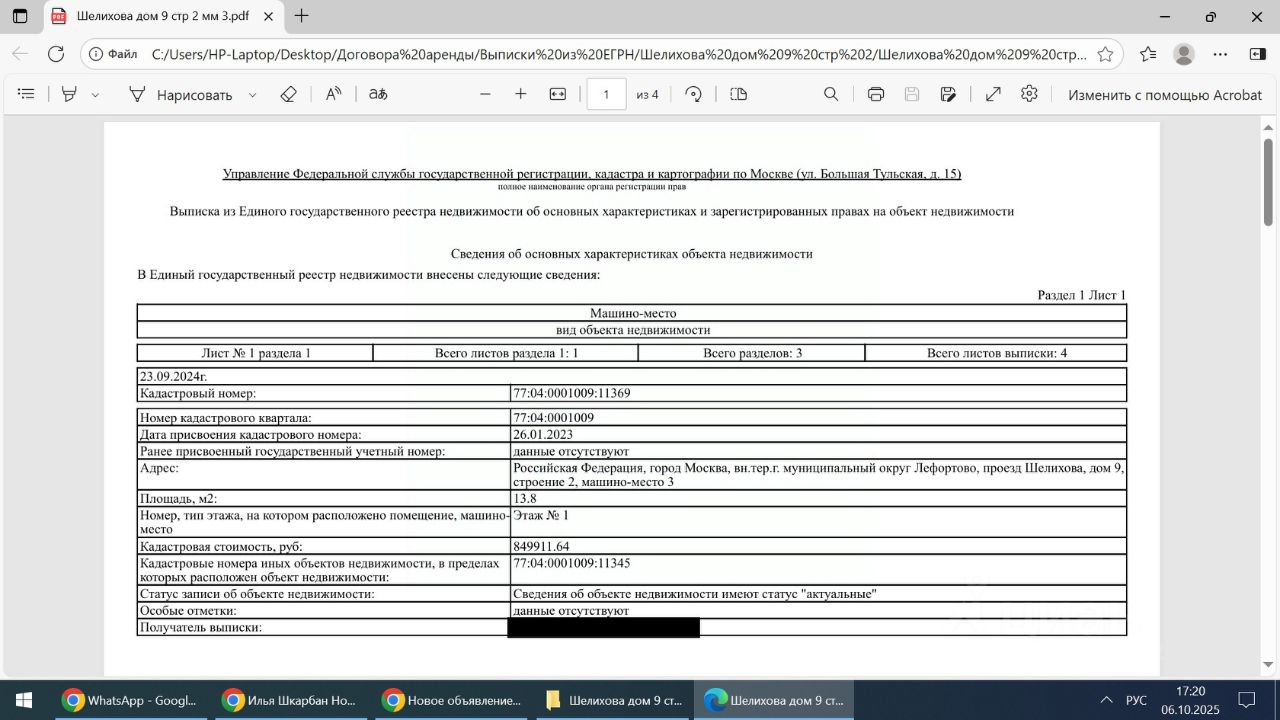The height and width of the screenshot is (720, 1280).
Task: Click the Получатель выписки: label
Action: pyautogui.click(x=200, y=627)
